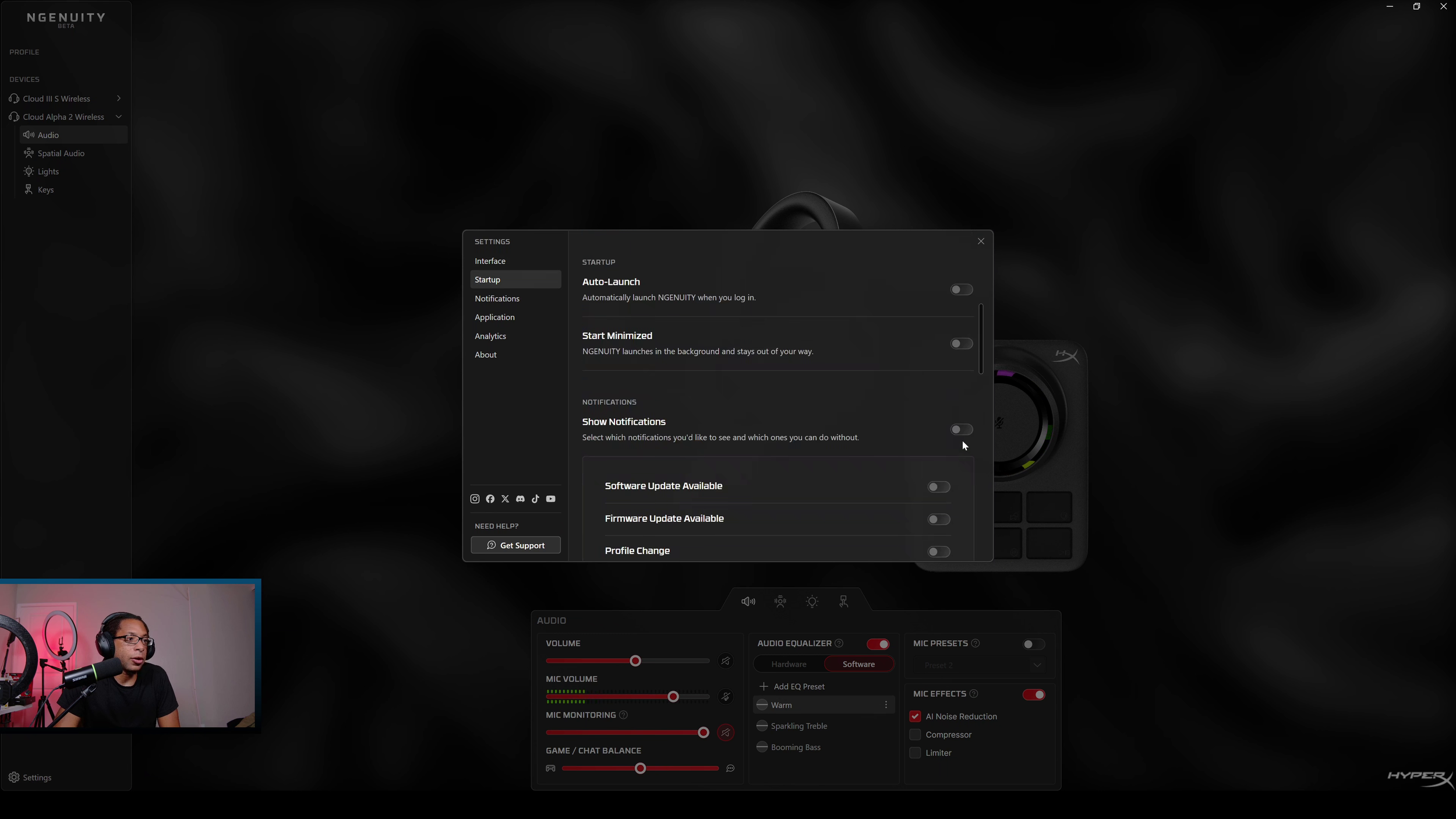This screenshot has height=819, width=1456.
Task: Open the TikTok social icon
Action: (535, 499)
